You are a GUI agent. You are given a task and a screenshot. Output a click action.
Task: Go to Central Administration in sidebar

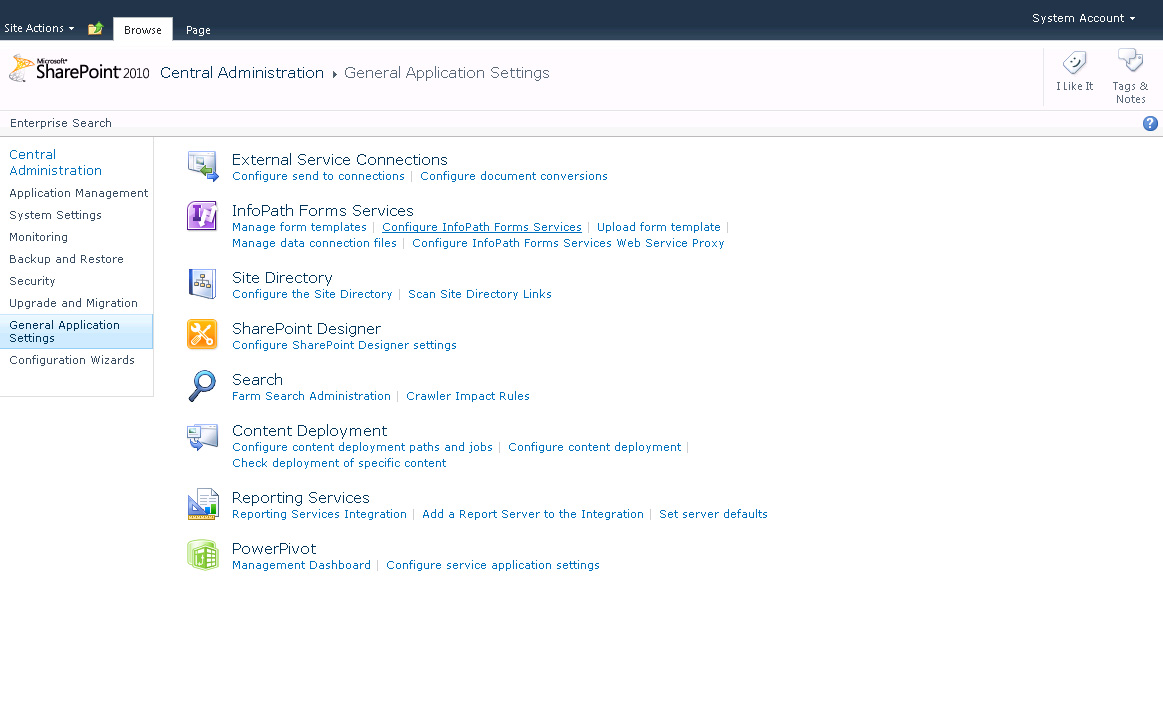[x=55, y=162]
